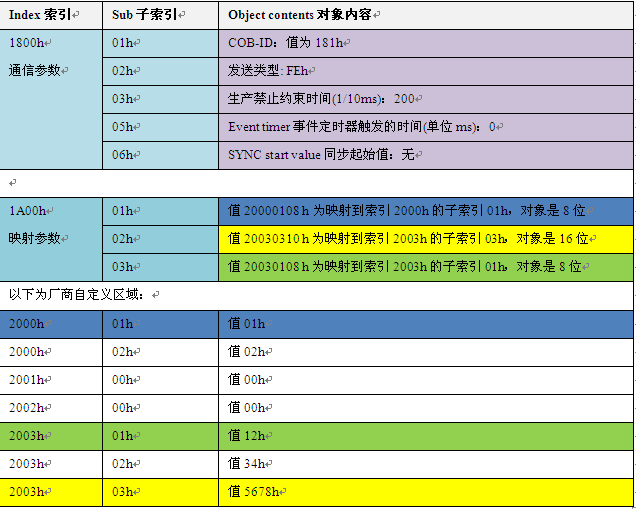Click the 'Object contents 对象内容' header cell
636x509 pixels.
click(x=426, y=15)
